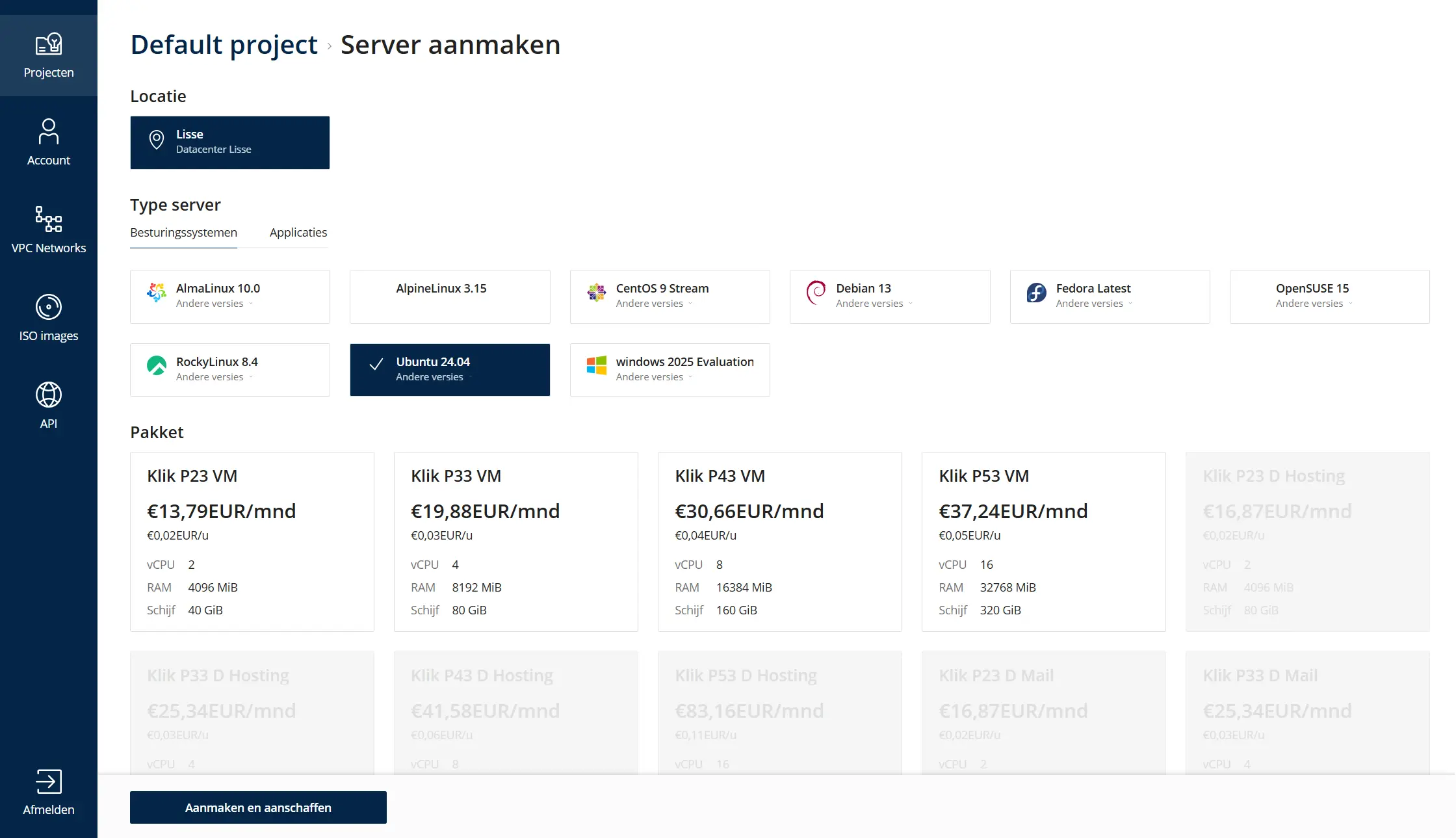
Task: Select the Klik P23 VM package
Action: [252, 541]
